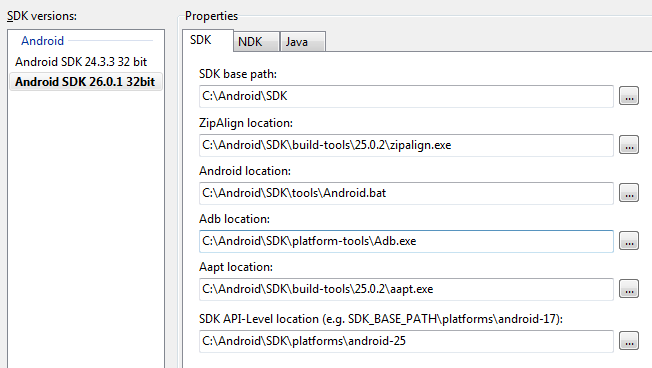Select Android SDK 26.0.1 32bit entry
Image resolution: width=652 pixels, height=368 pixels.
(86, 82)
